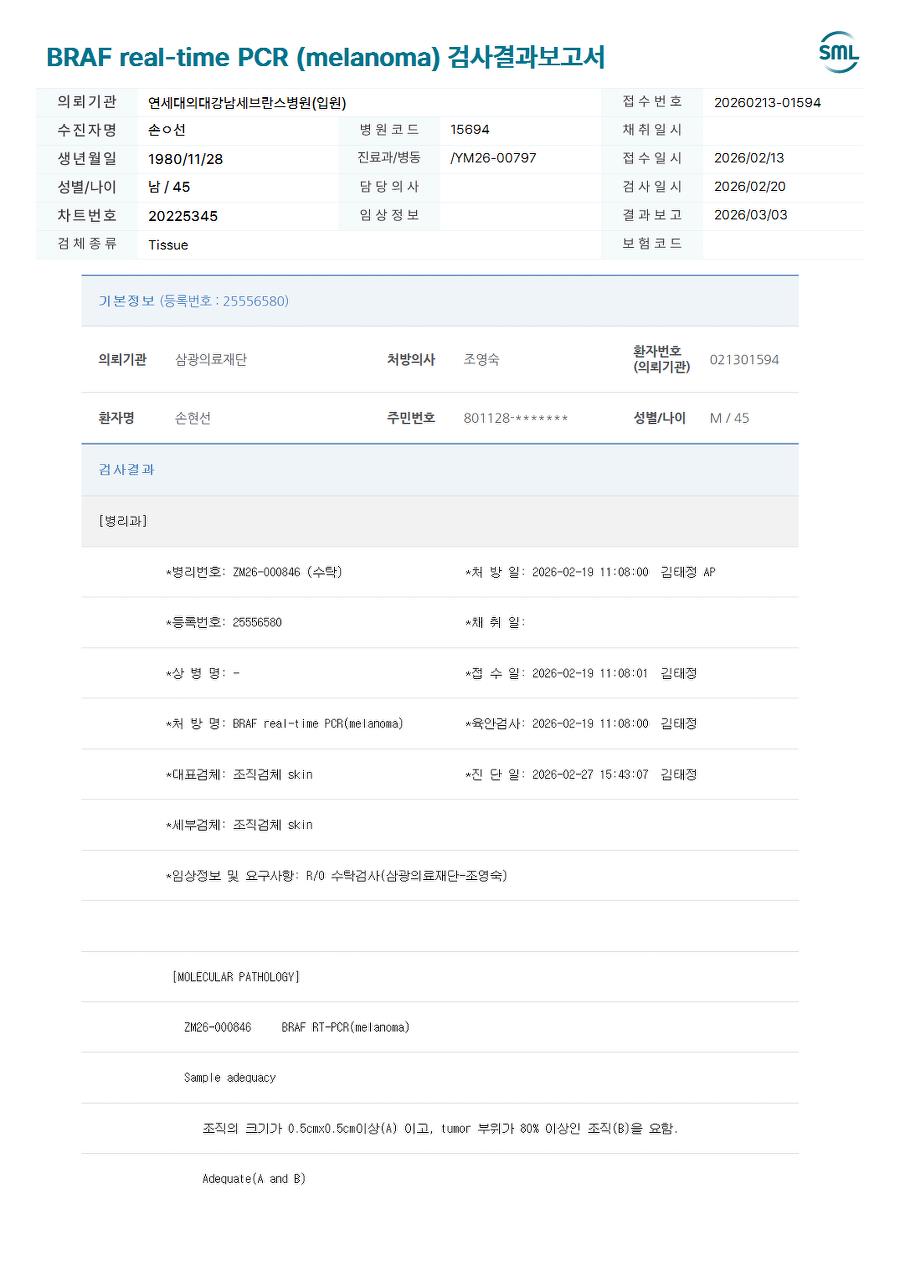Click the 의뢰기관 label in the top table

pyautogui.click(x=87, y=102)
